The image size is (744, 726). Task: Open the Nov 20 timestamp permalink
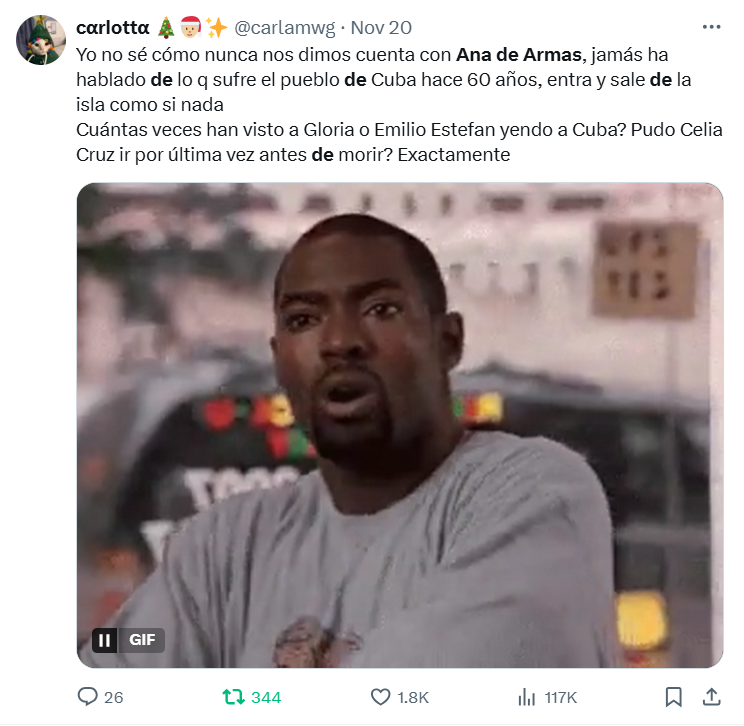[381, 28]
